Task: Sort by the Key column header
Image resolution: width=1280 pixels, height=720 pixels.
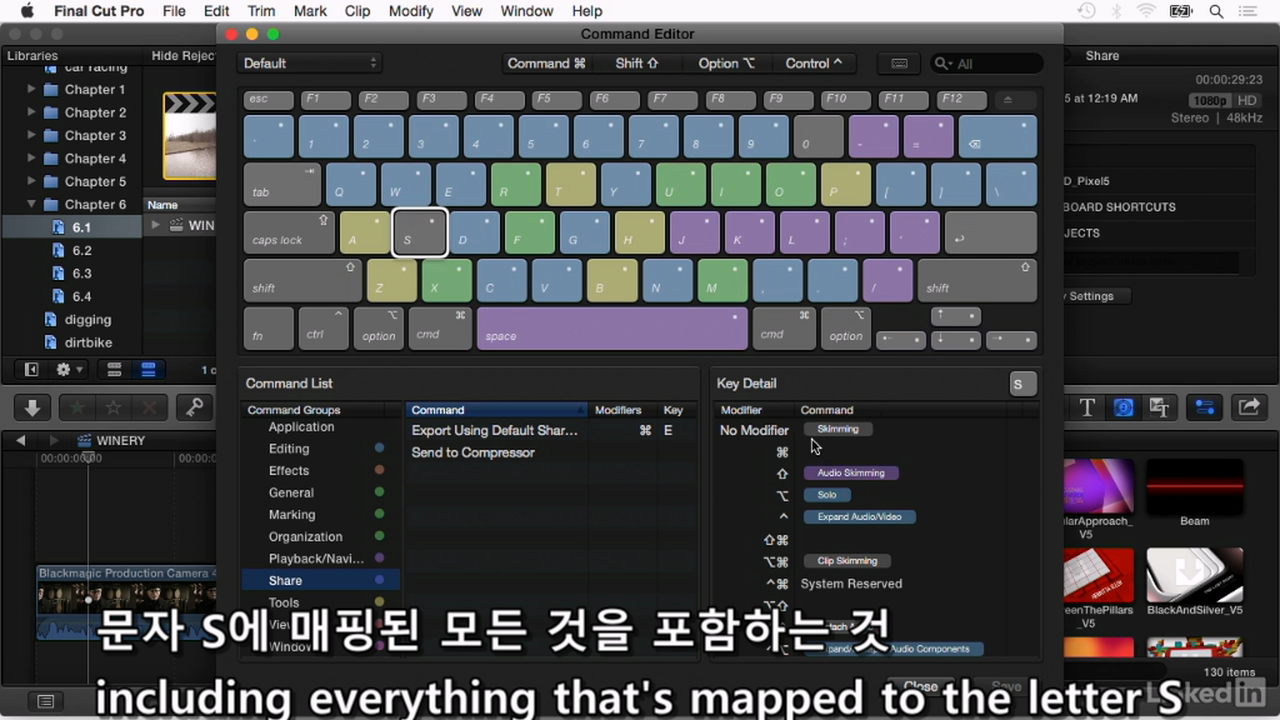Action: (674, 410)
